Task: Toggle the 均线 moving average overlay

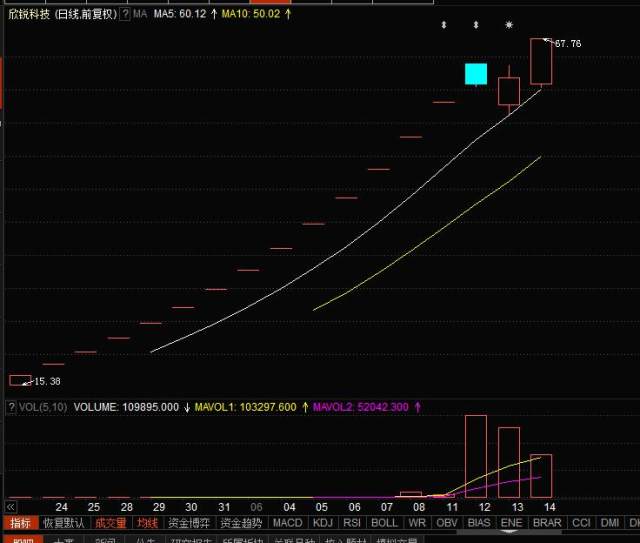Action: pyautogui.click(x=148, y=523)
